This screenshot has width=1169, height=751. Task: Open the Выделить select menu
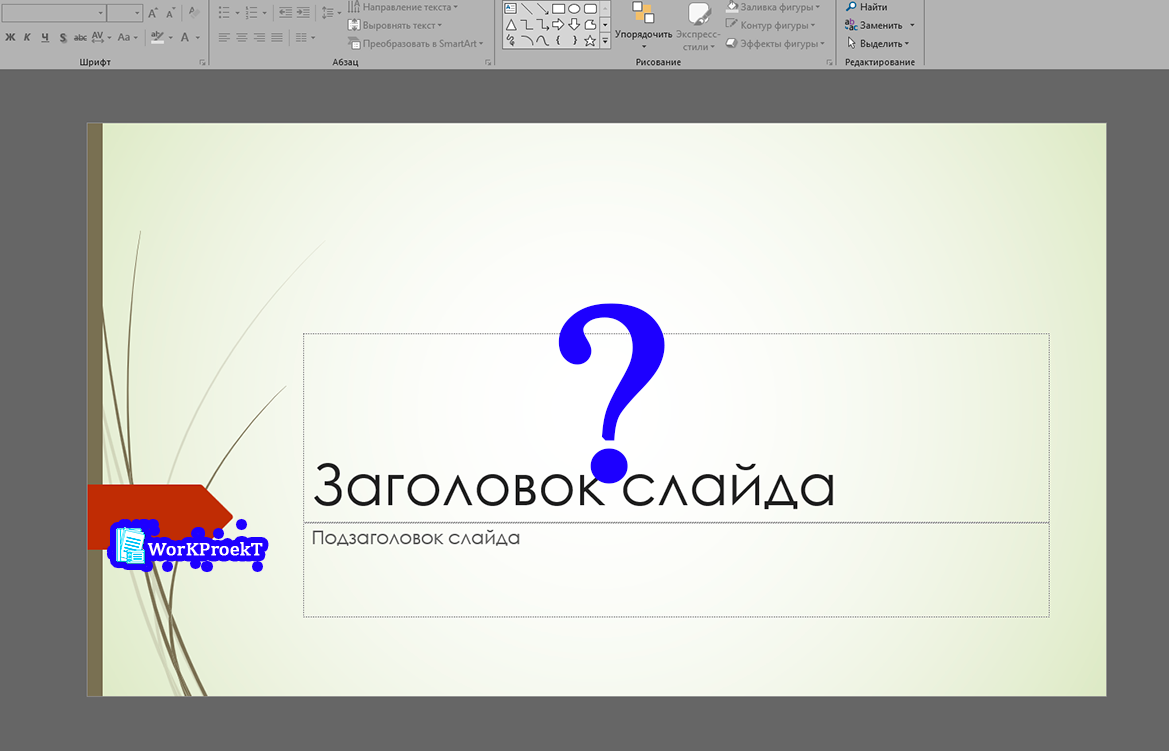[878, 43]
